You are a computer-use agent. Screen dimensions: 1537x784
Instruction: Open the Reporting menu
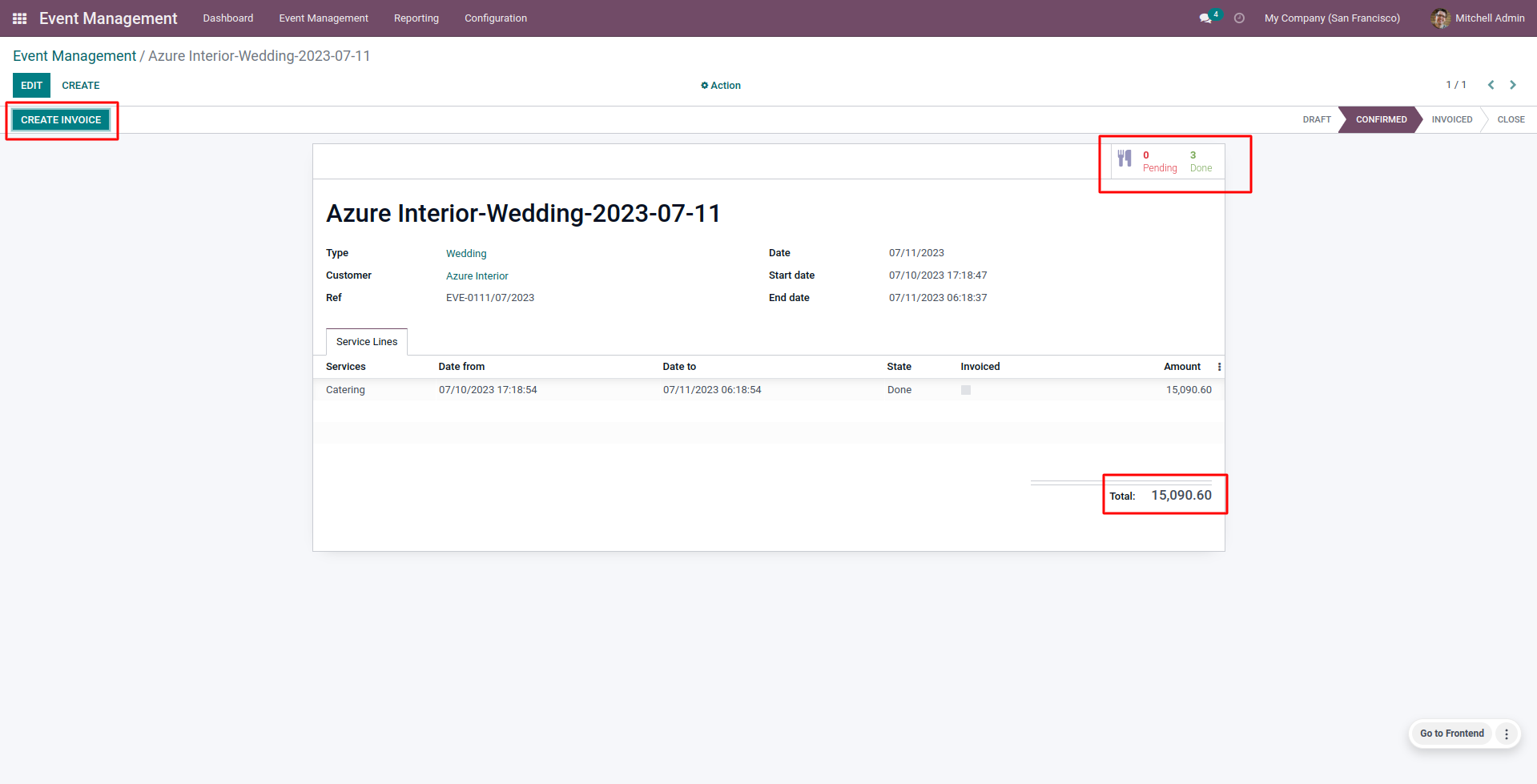click(x=416, y=18)
